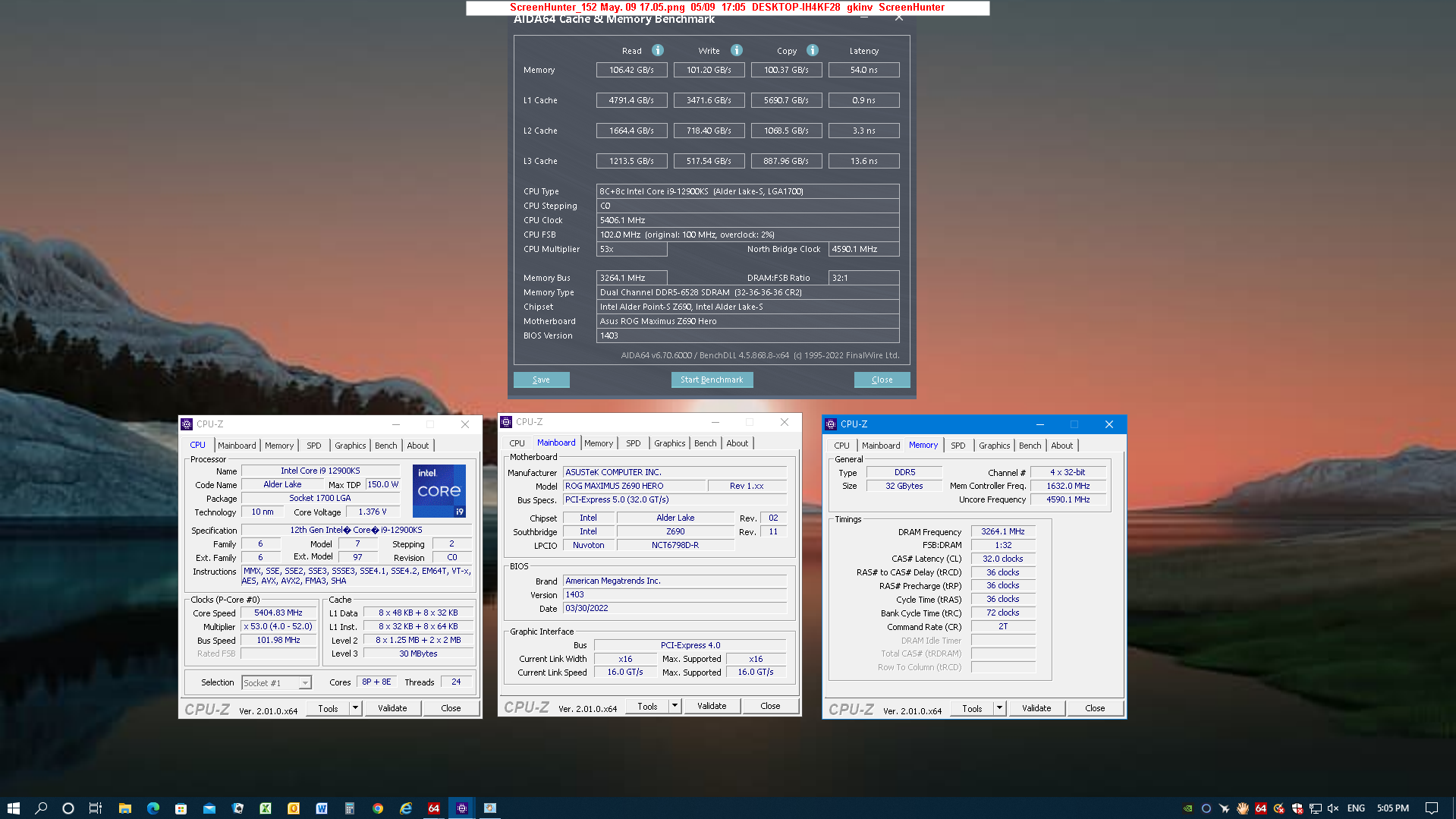Click the CPU Type field in AIDA64

(747, 191)
